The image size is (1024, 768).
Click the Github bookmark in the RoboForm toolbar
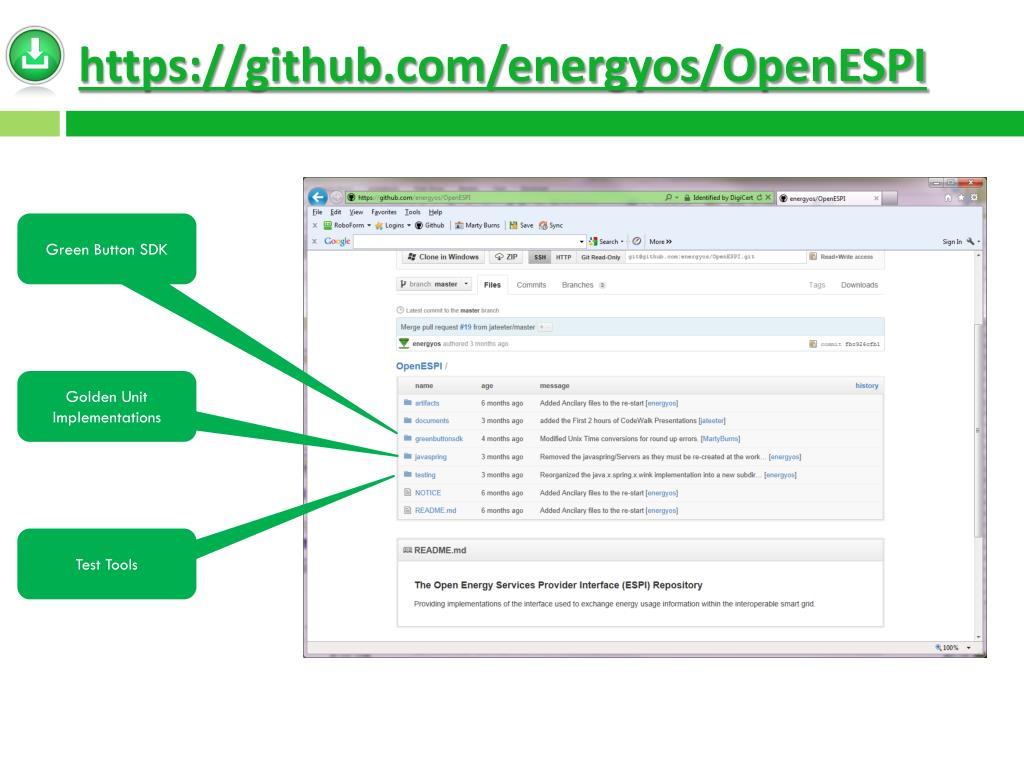tap(430, 225)
